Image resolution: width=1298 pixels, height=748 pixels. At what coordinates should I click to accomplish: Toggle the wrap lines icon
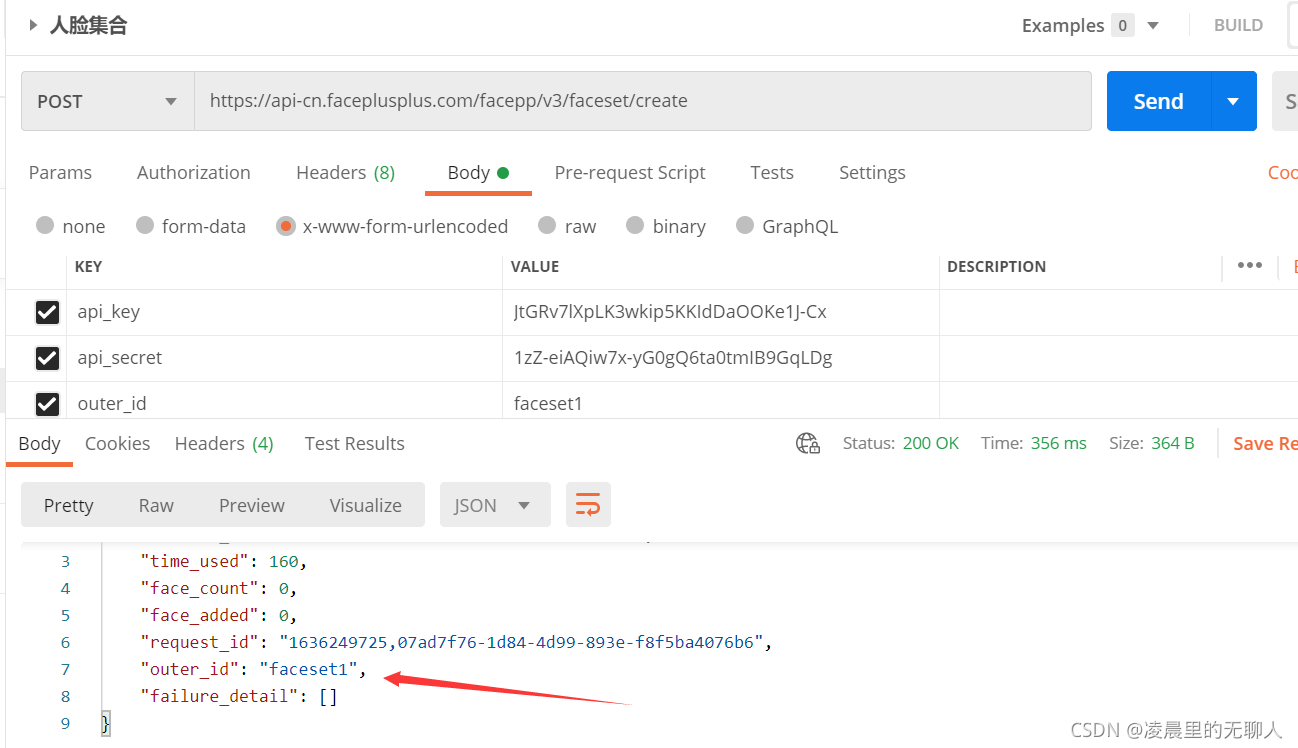[x=588, y=505]
